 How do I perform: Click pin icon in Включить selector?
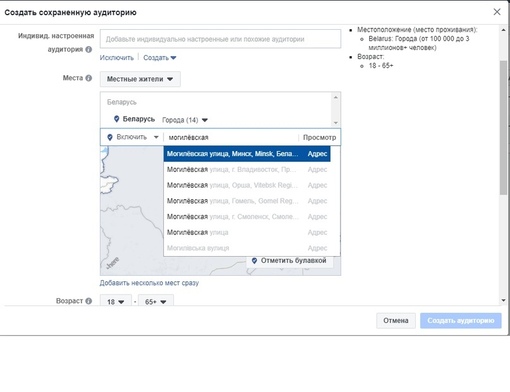tap(110, 137)
